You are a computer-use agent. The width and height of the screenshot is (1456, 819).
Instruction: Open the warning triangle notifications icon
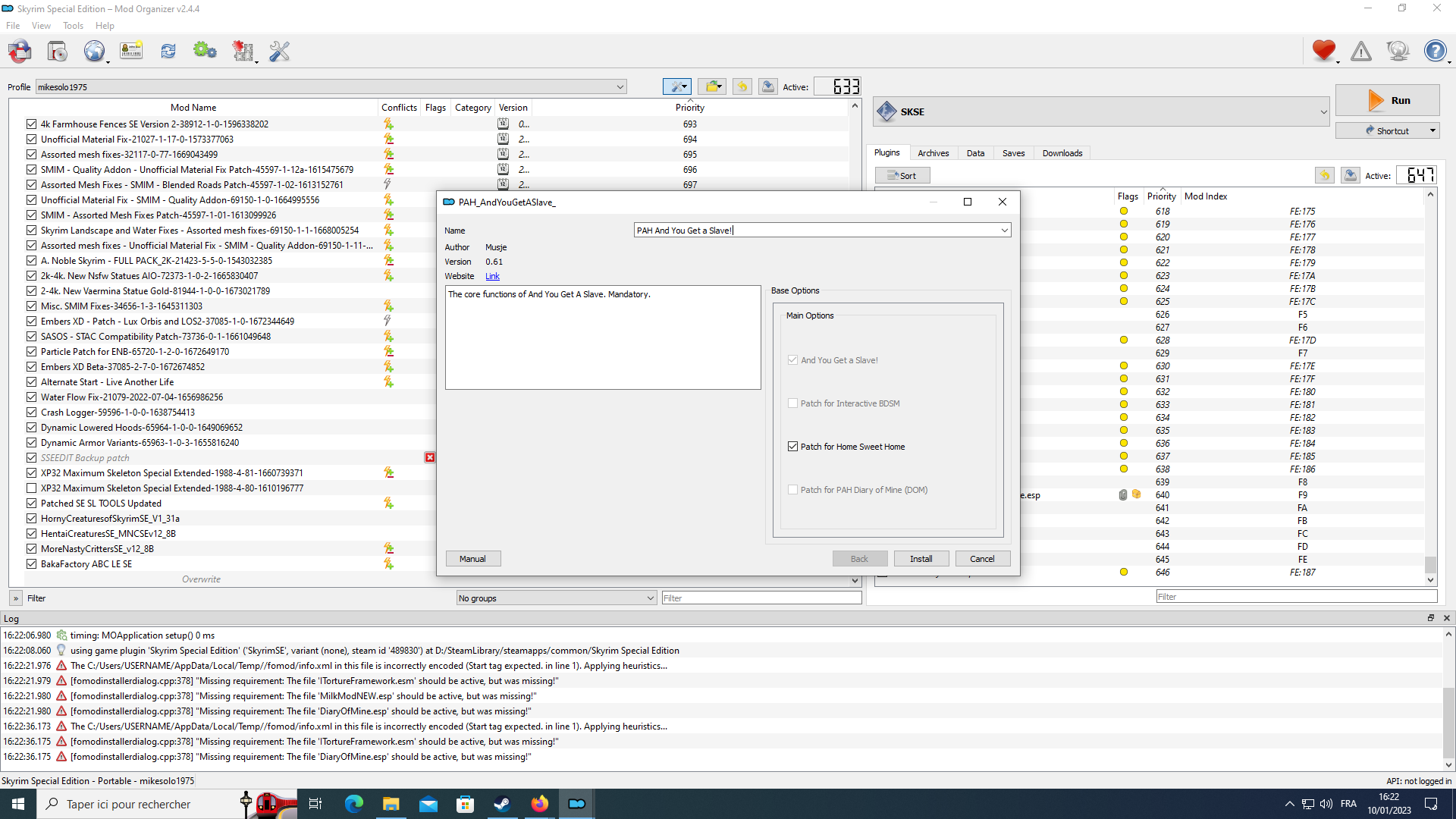point(1361,51)
